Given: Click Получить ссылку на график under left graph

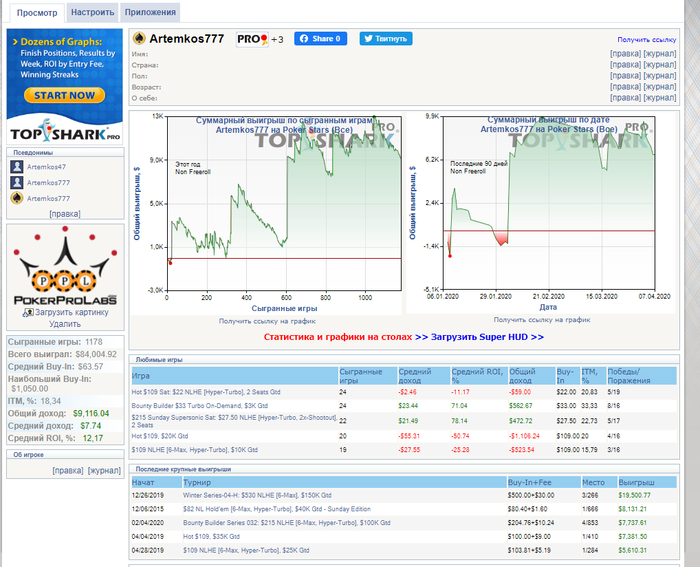Looking at the screenshot, I should (x=267, y=321).
